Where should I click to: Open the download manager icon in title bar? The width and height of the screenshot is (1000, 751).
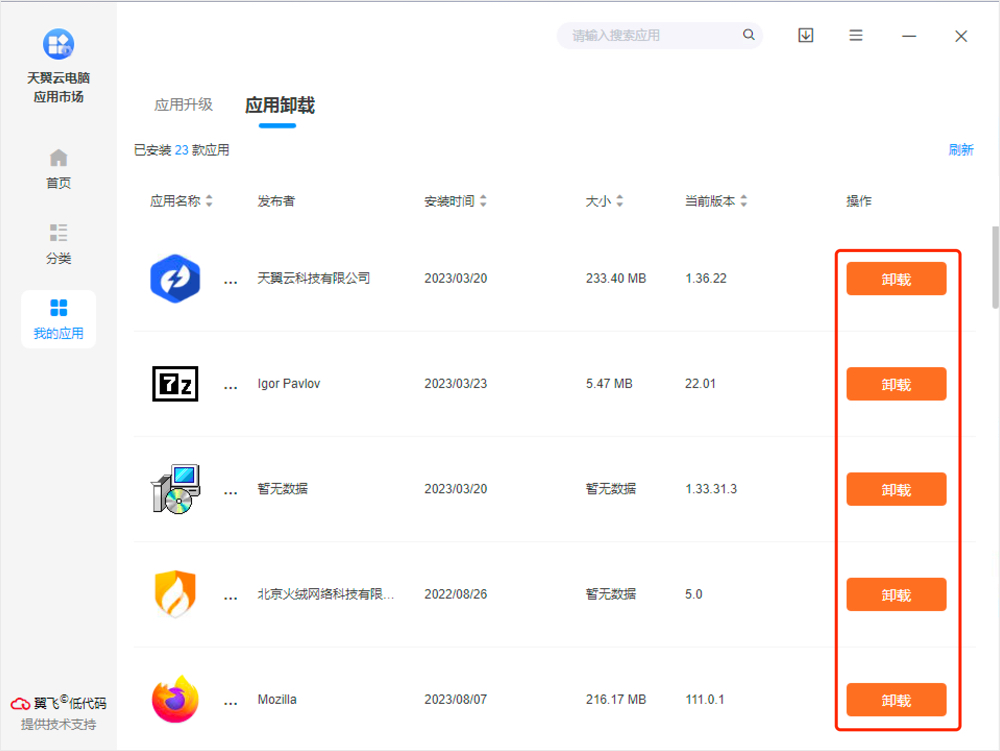(x=806, y=35)
